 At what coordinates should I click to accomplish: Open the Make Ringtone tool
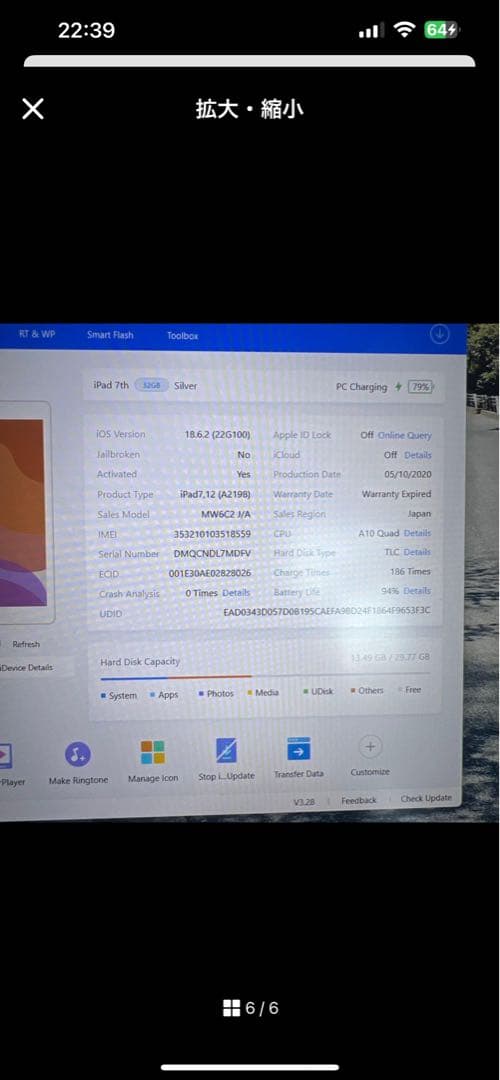78,755
